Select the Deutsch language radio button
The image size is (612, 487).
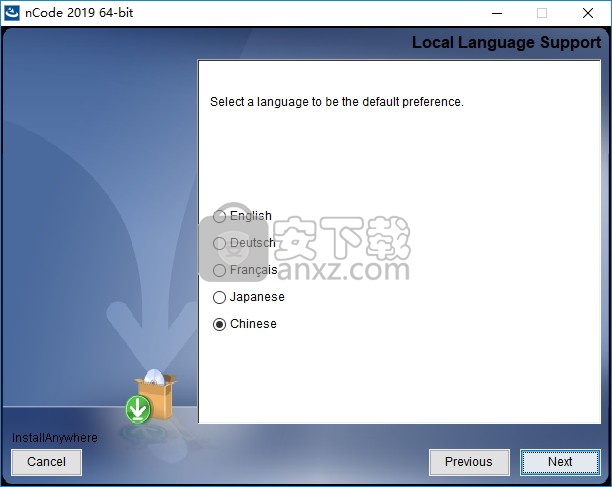[x=219, y=243]
